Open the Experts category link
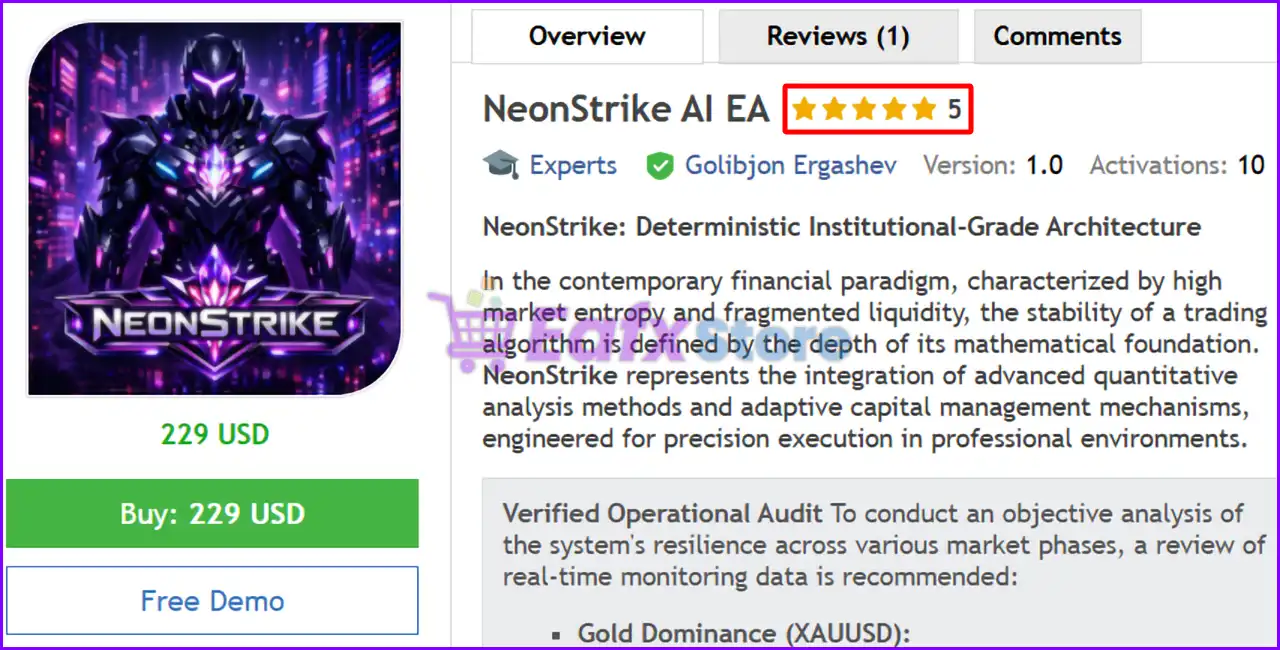Viewport: 1280px width, 650px height. (x=573, y=165)
